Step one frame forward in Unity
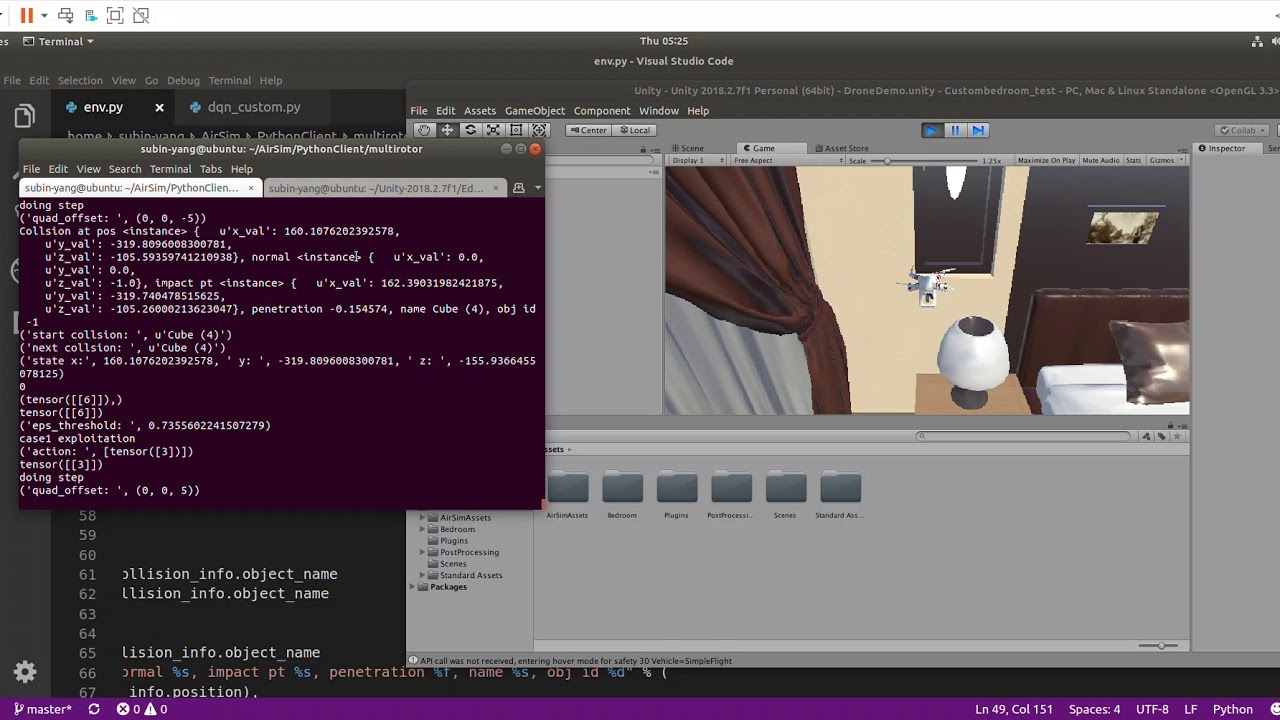 [978, 130]
